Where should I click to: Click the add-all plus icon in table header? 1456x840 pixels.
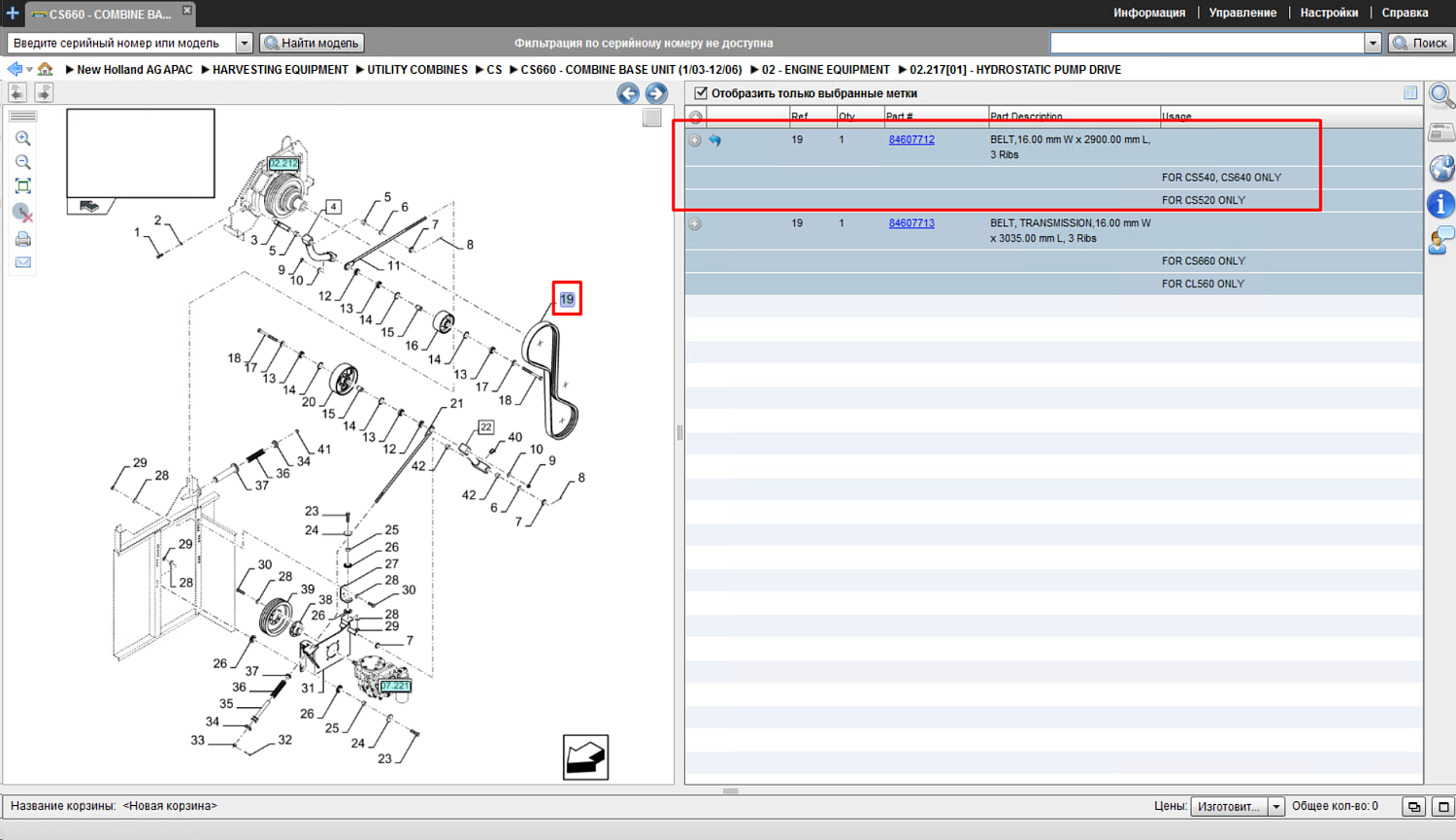point(695,118)
